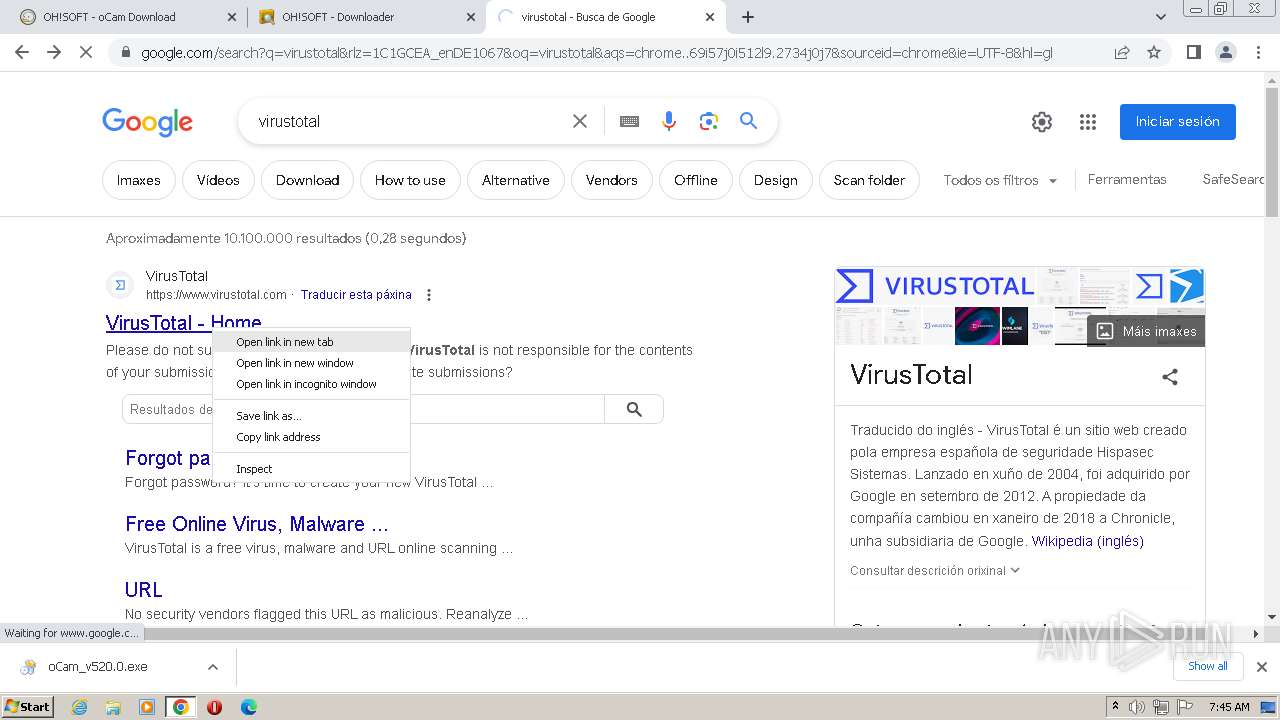The image size is (1280, 720).
Task: Close the virustotal Google tab
Action: 710,17
